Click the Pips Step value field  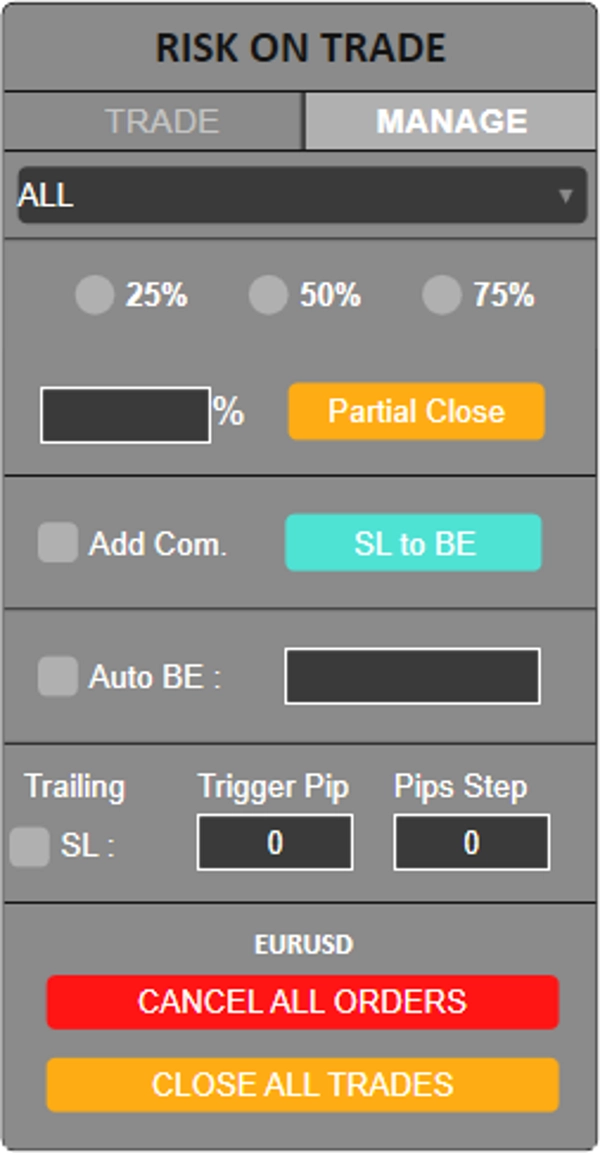(471, 843)
